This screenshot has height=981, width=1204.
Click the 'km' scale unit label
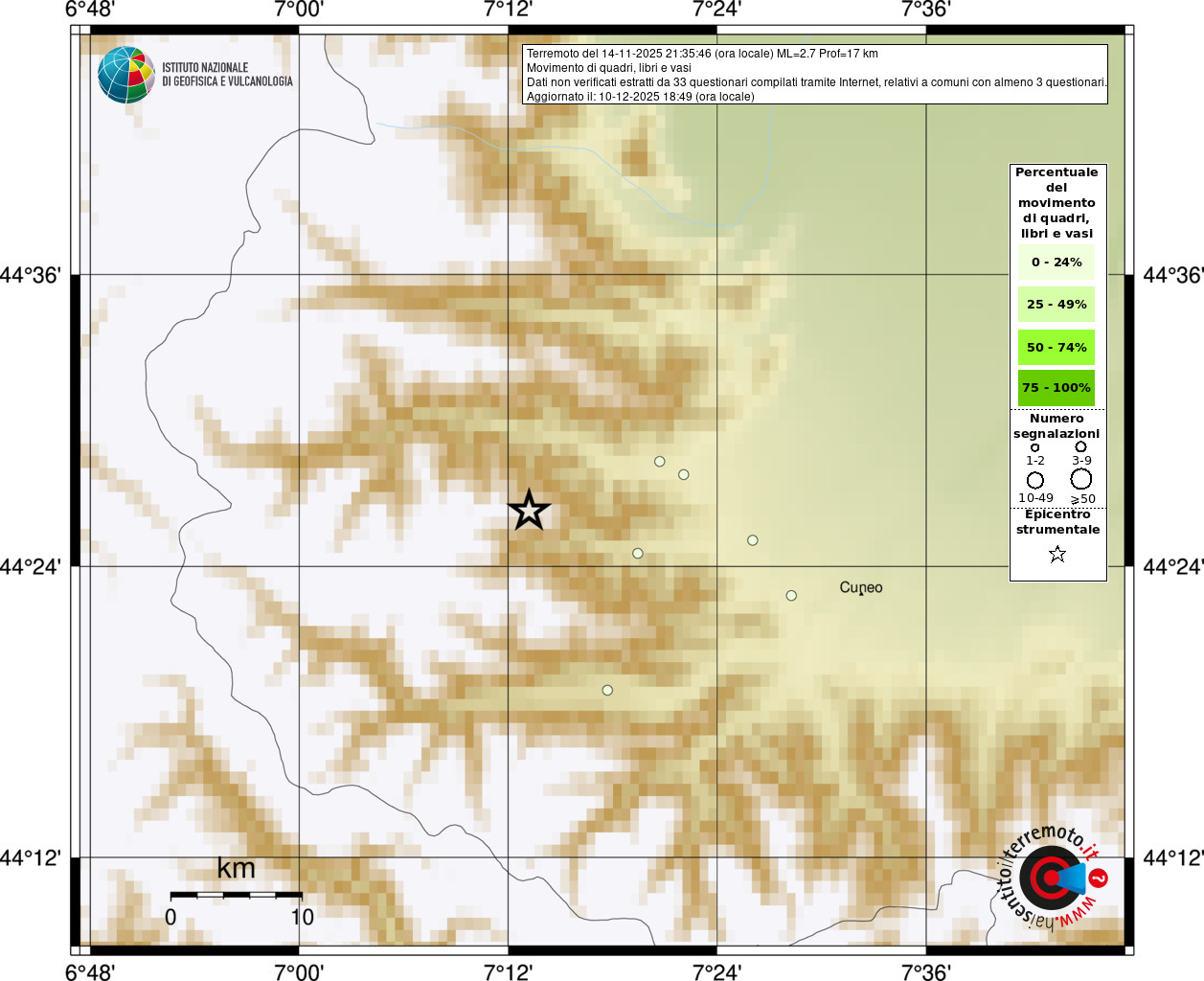tap(237, 868)
